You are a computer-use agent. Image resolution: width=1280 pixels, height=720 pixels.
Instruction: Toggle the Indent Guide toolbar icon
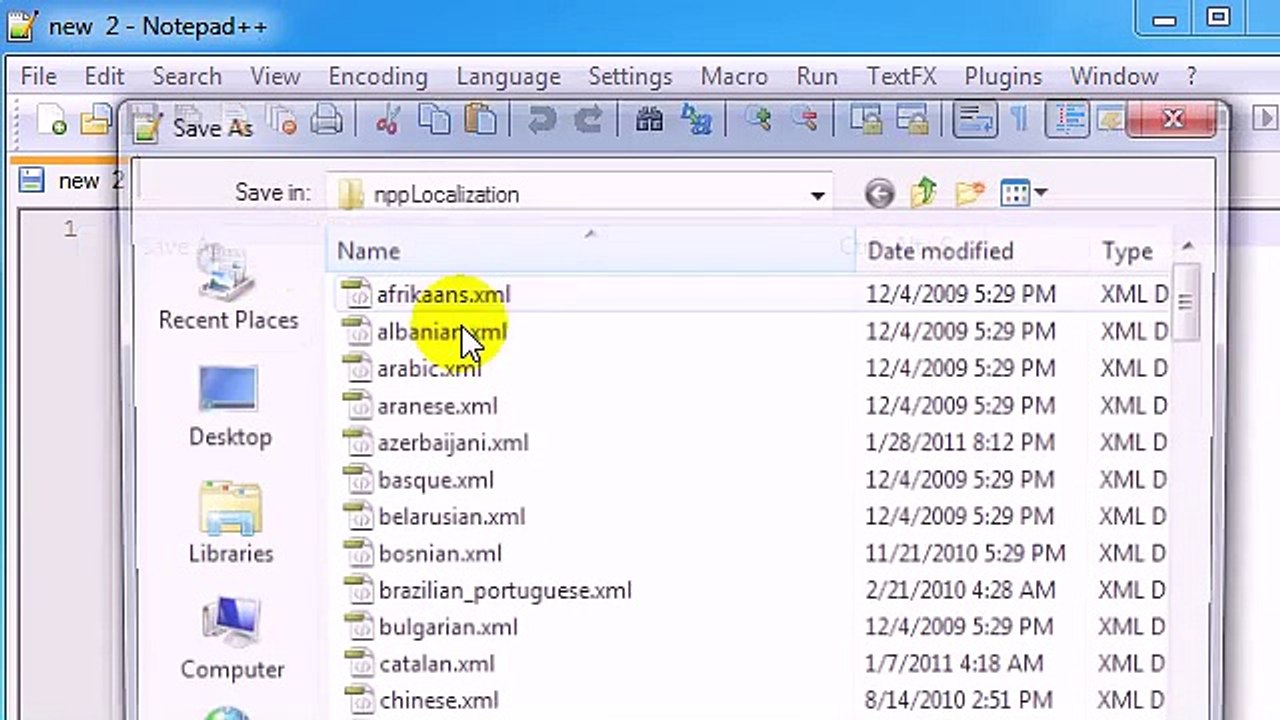[1066, 121]
